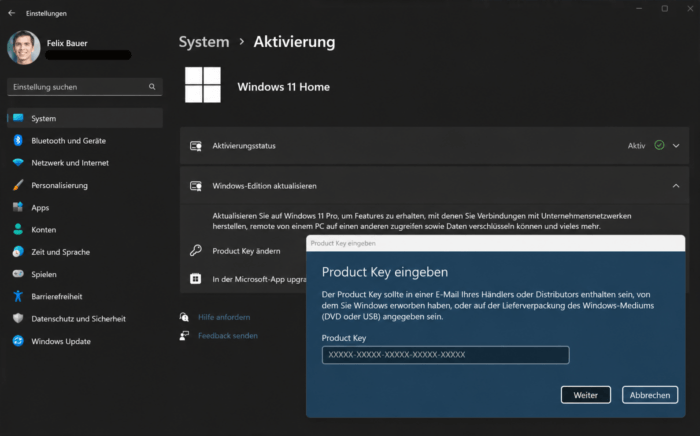This screenshot has height=436, width=700.
Task: Open Barrierefreiheit accessibility icon
Action: click(18, 296)
